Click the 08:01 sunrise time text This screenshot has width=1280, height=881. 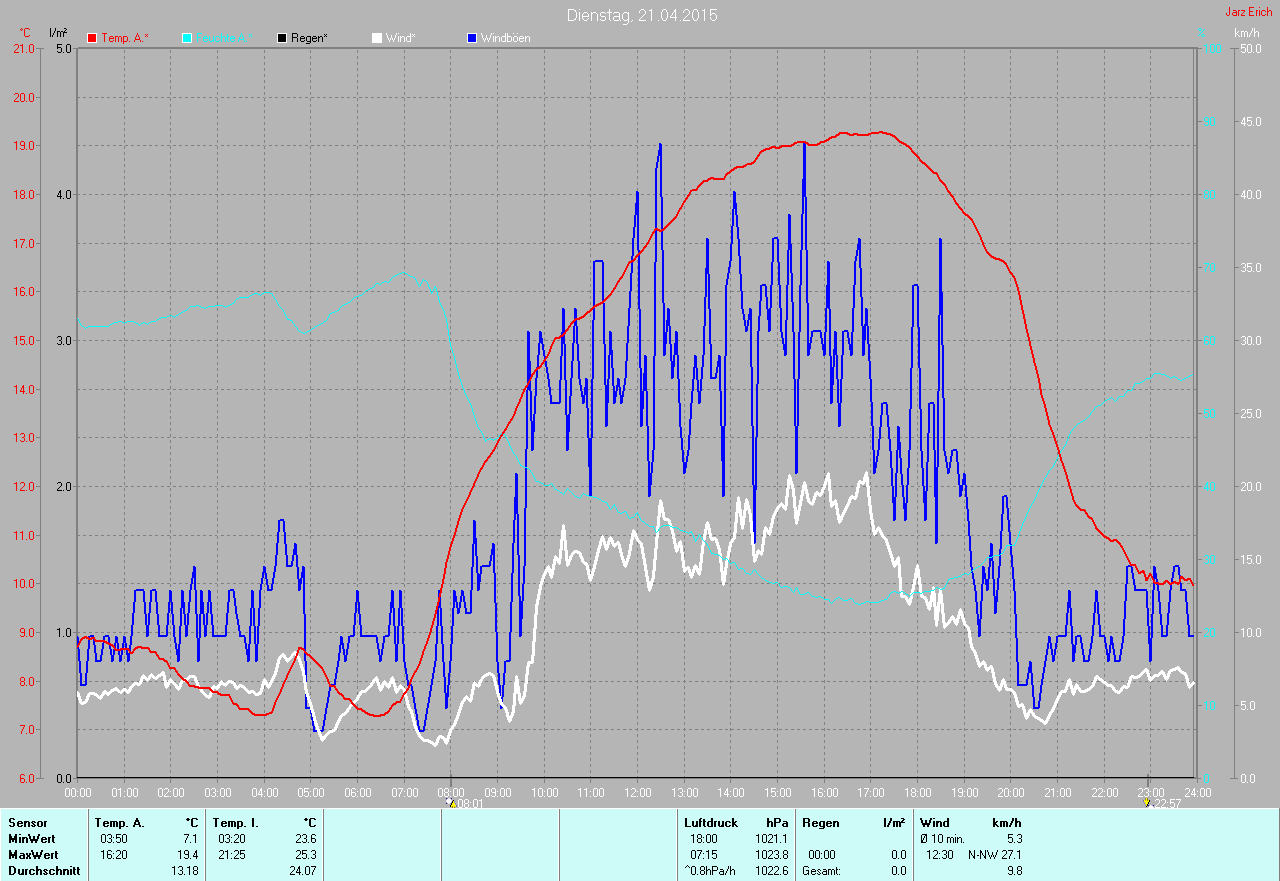(470, 803)
